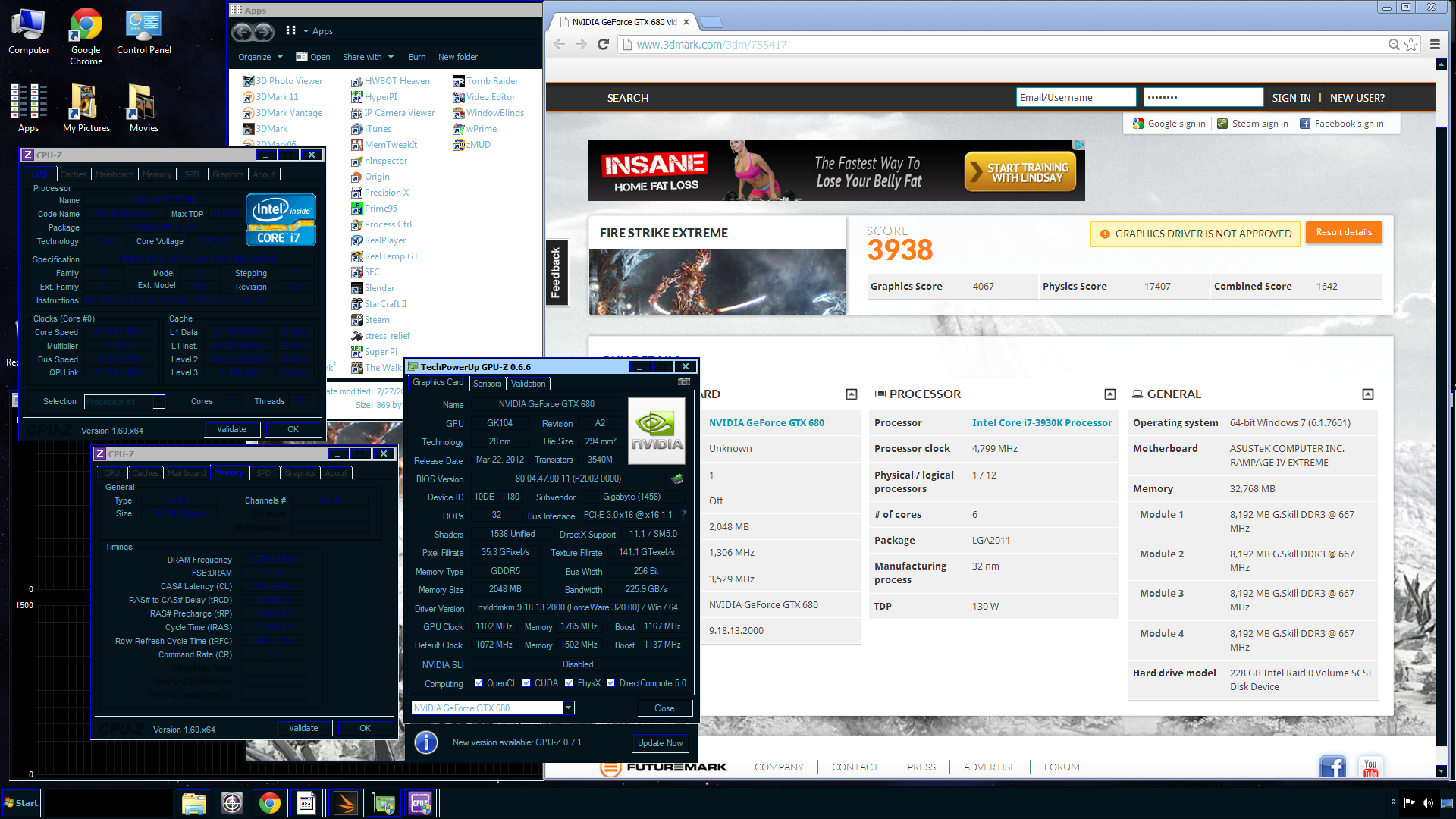The image size is (1456, 819).
Task: Click the volume speaker tray icon
Action: (x=1427, y=803)
